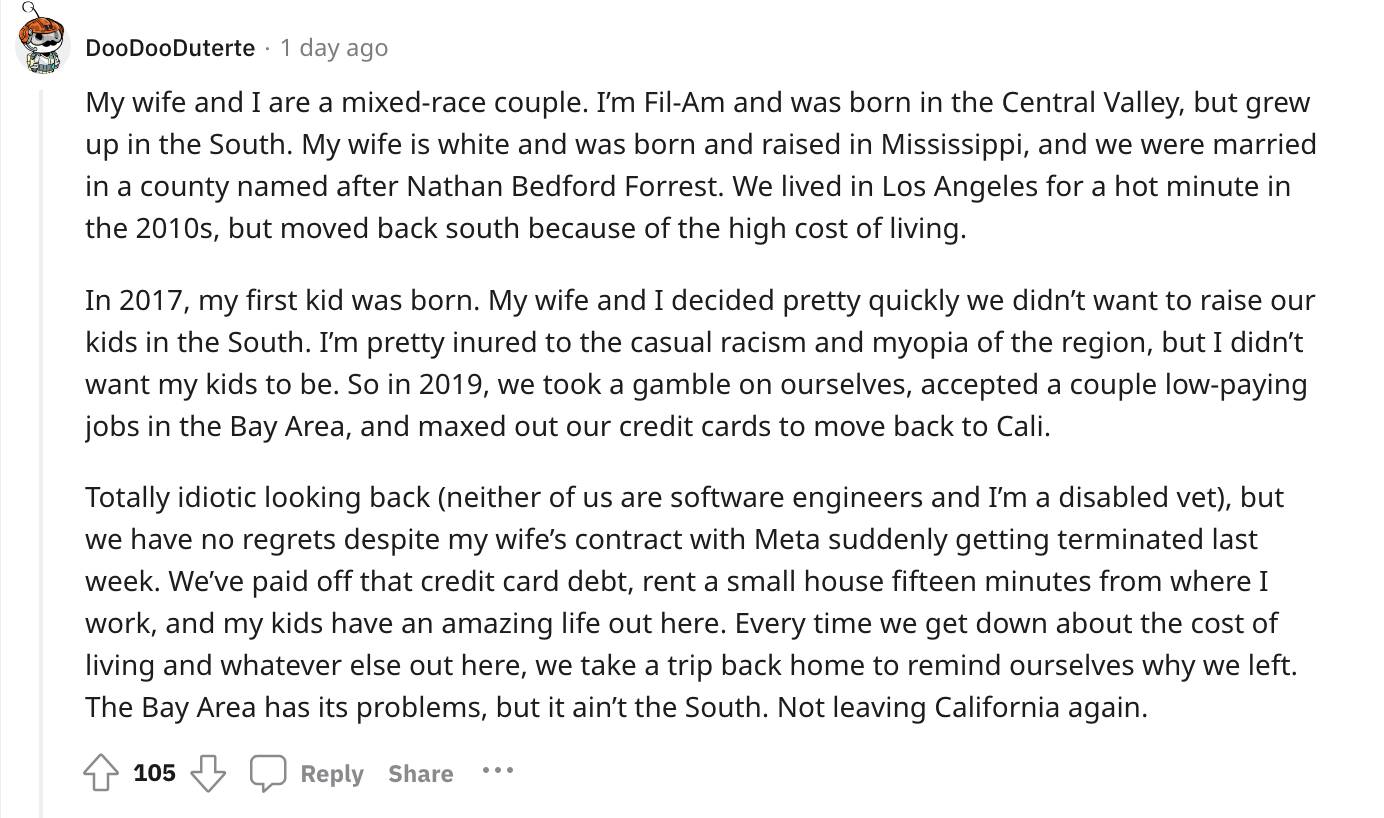Click the "1 day ago" timestamp permalink
The height and width of the screenshot is (818, 1384).
[x=334, y=47]
